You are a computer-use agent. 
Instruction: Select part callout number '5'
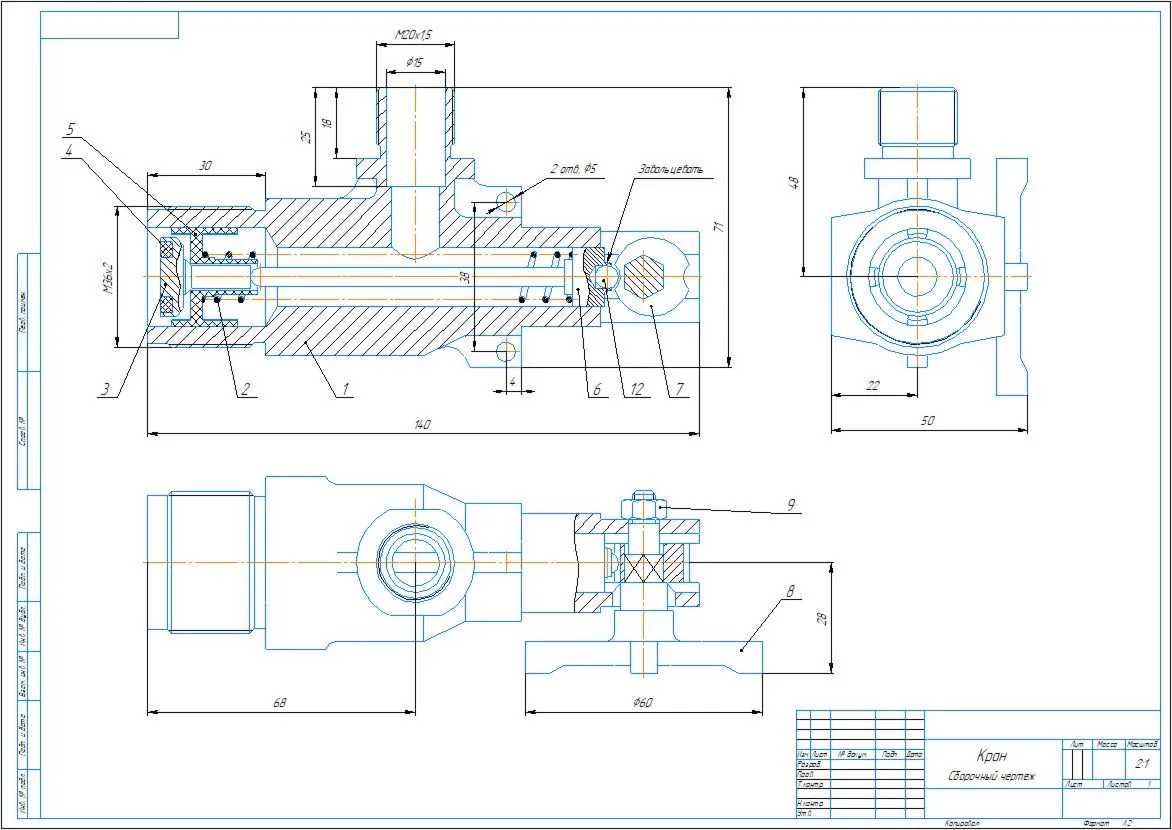pos(70,129)
